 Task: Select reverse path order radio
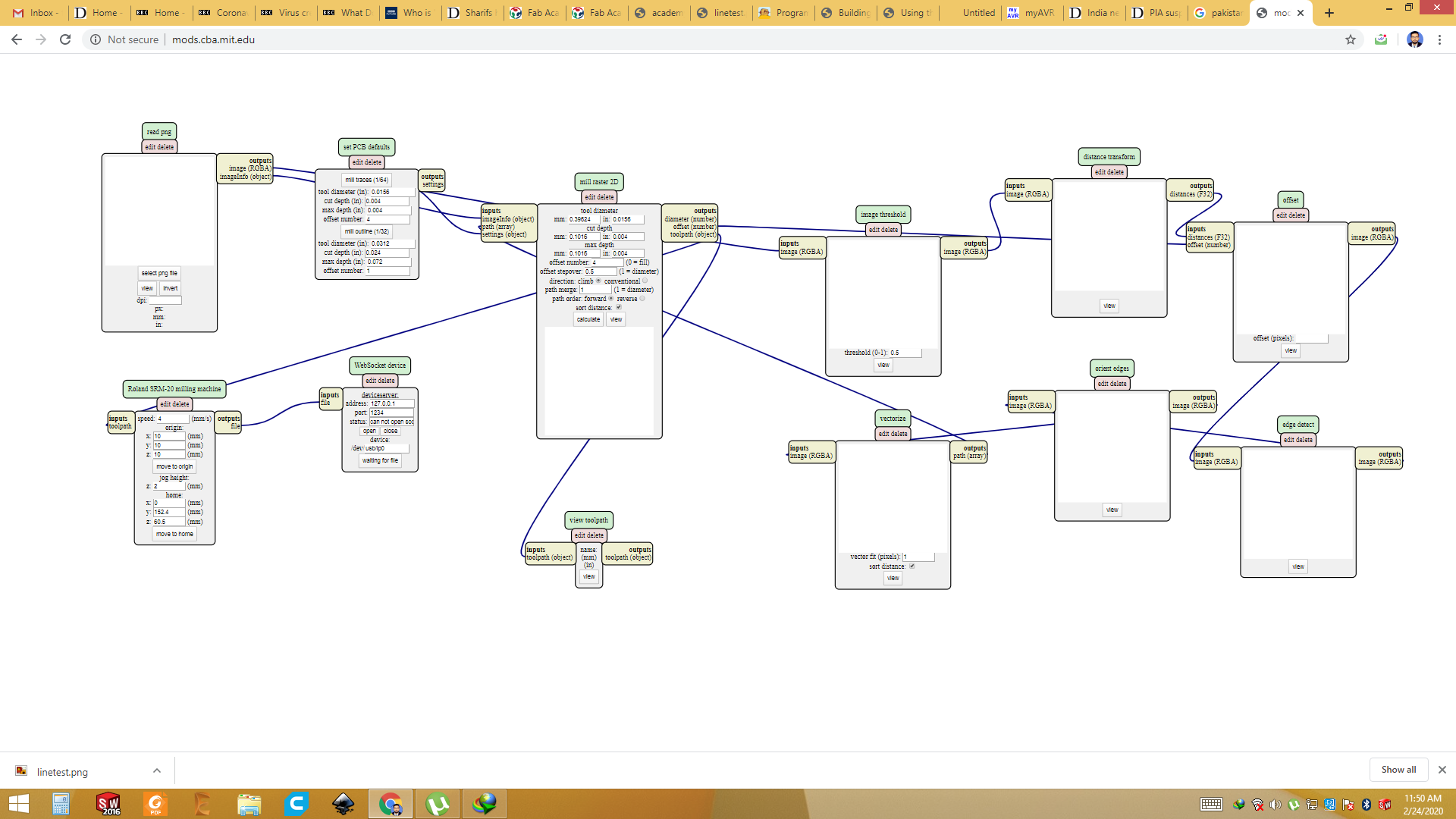(x=642, y=298)
